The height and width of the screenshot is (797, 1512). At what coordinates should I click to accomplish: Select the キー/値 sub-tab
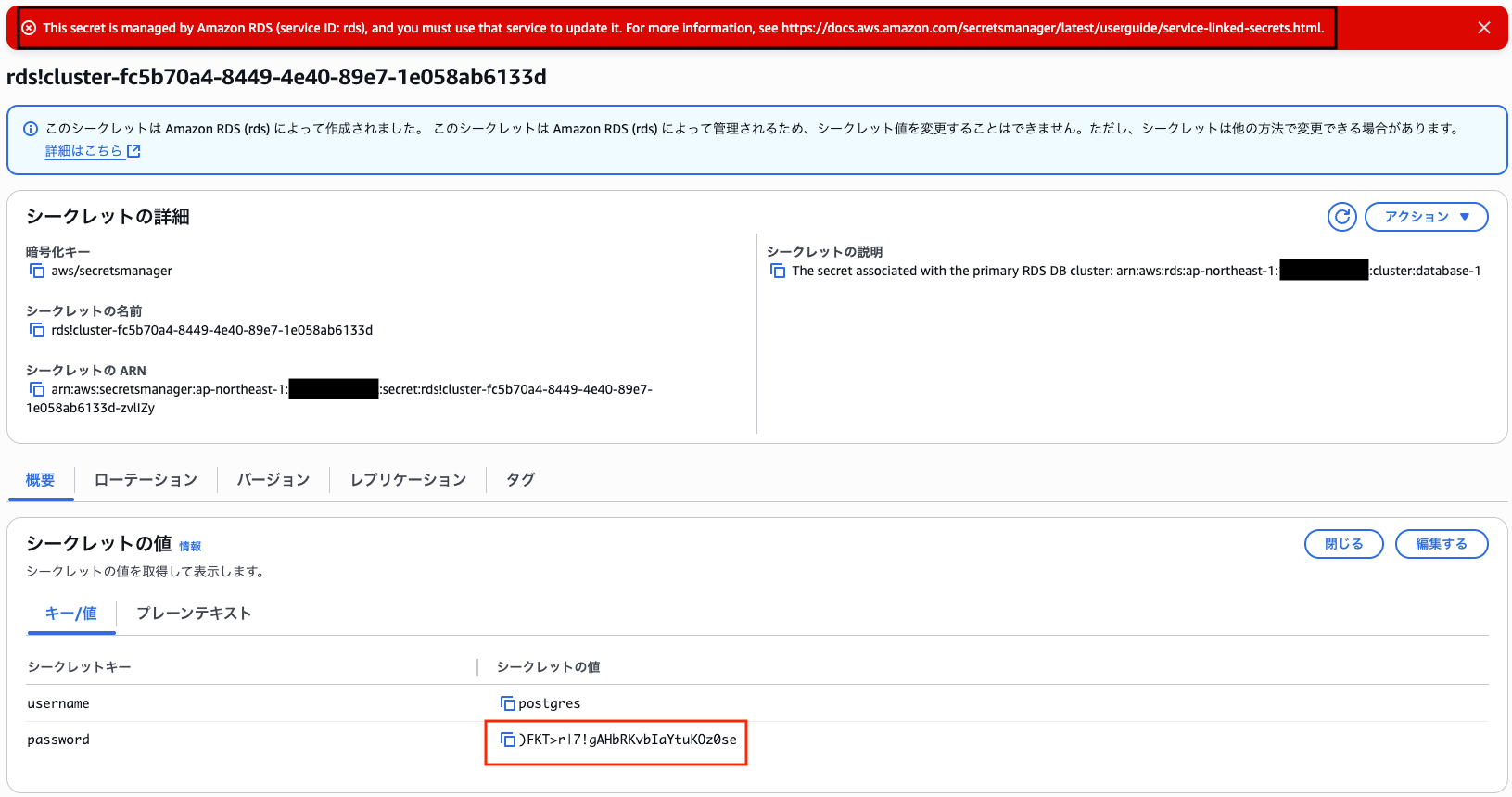(x=71, y=614)
